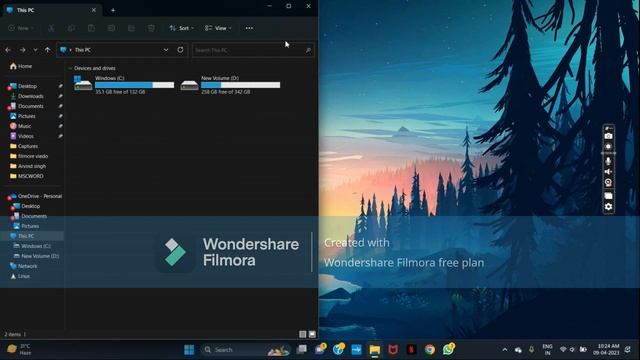
Task: Toggle the microphone on recorder panel
Action: pos(608,161)
